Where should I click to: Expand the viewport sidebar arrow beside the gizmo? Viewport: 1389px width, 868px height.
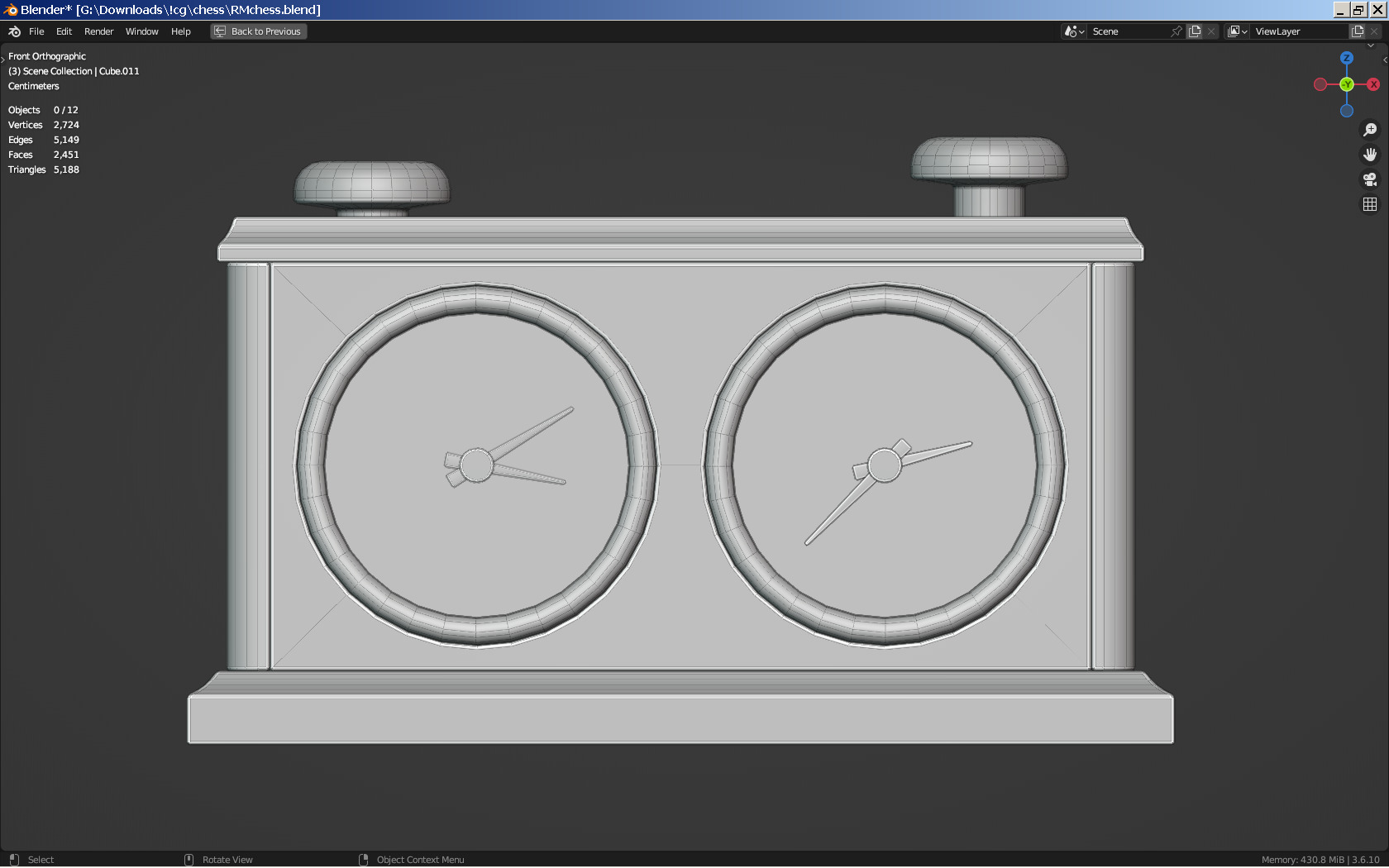click(1385, 60)
